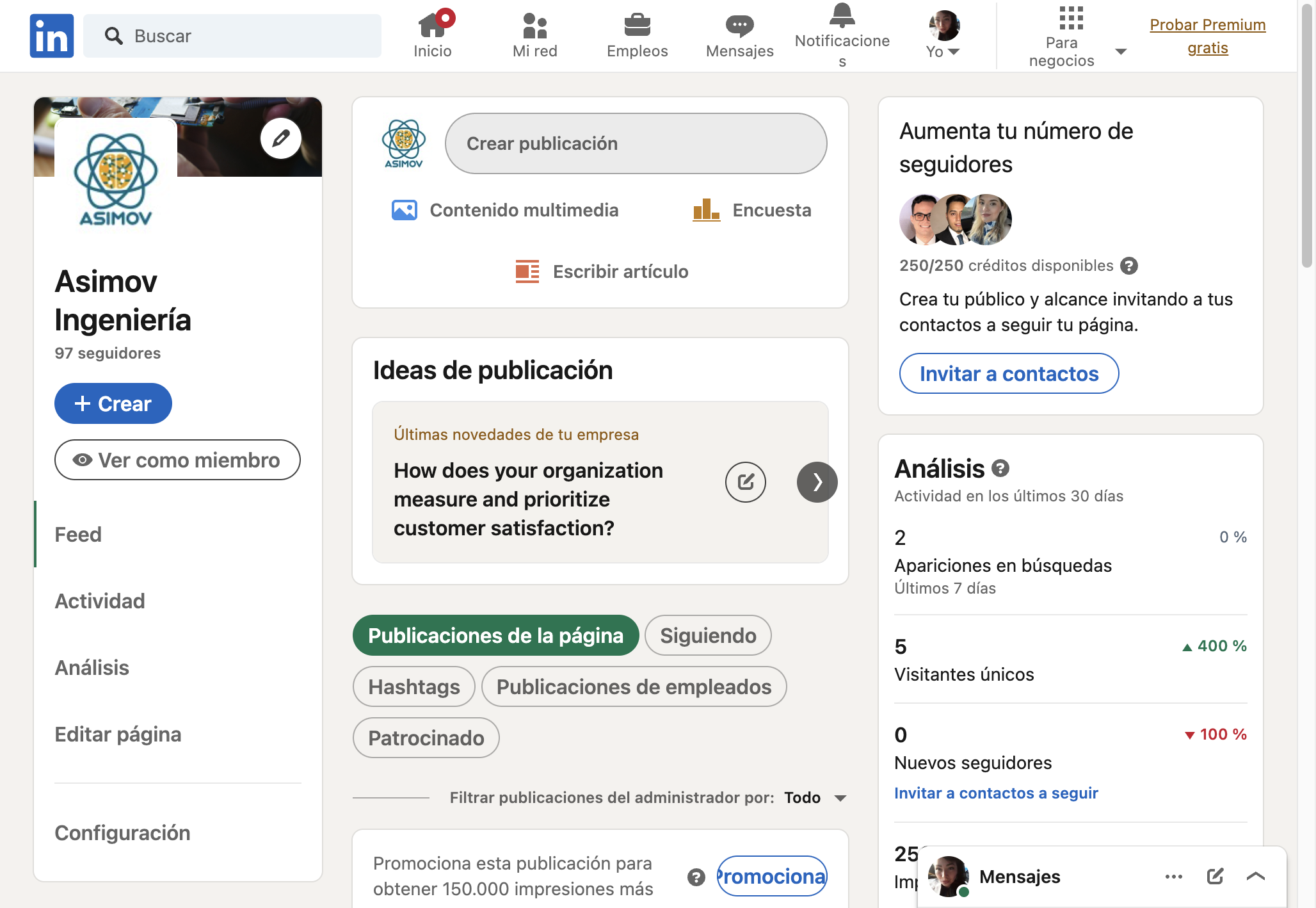Click the Escribir artículo icon
Image resolution: width=1316 pixels, height=908 pixels.
[527, 272]
